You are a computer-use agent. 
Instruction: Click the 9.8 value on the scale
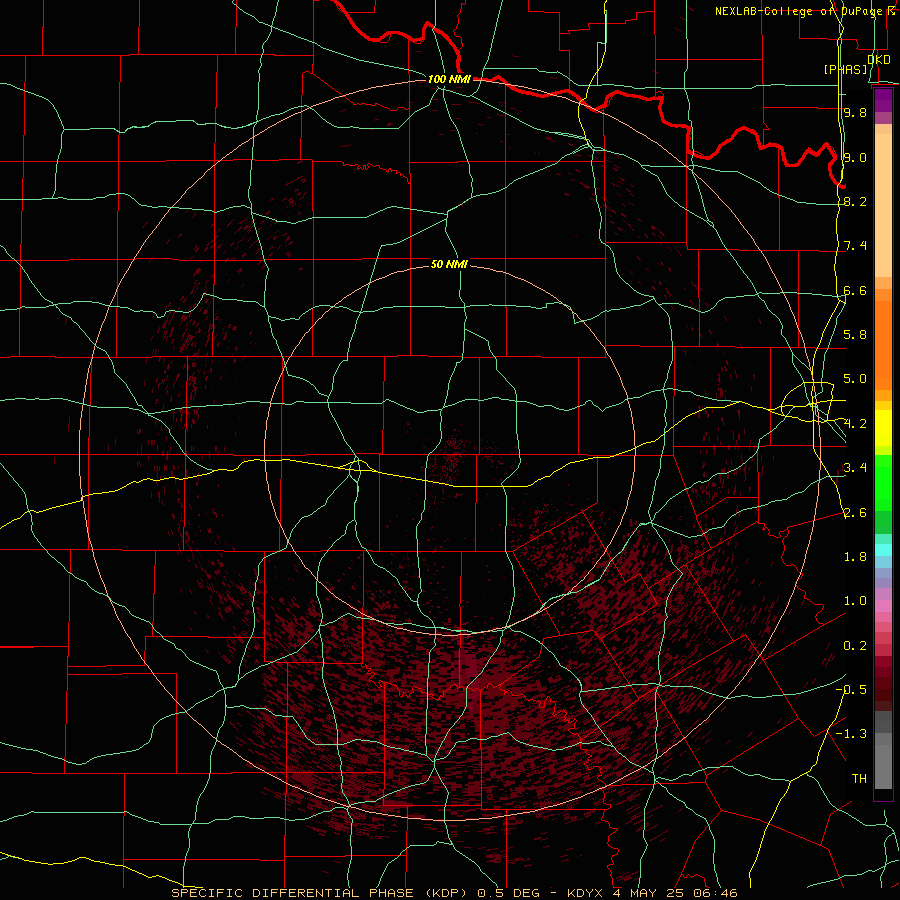pyautogui.click(x=855, y=112)
